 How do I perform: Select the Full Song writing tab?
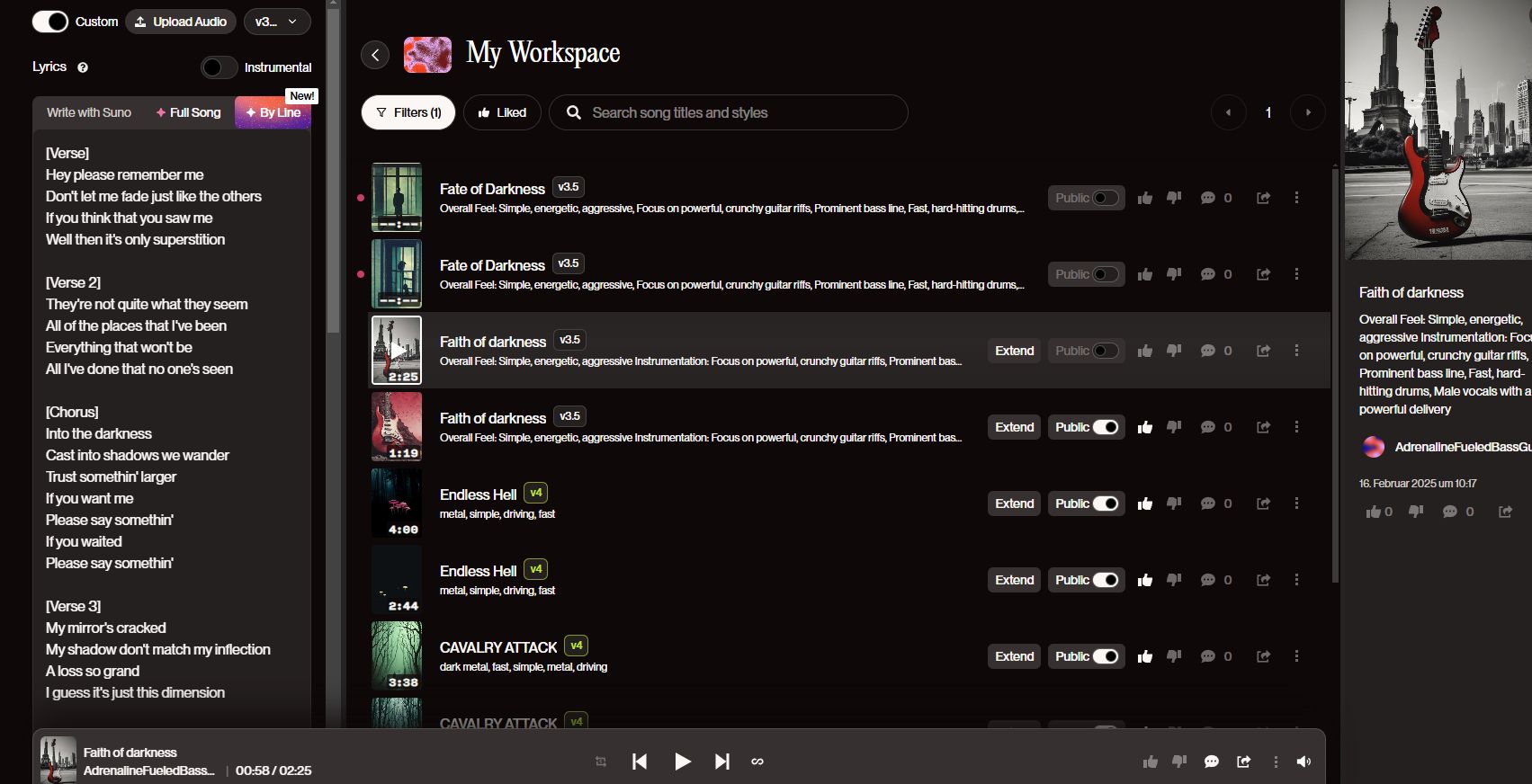pyautogui.click(x=188, y=112)
